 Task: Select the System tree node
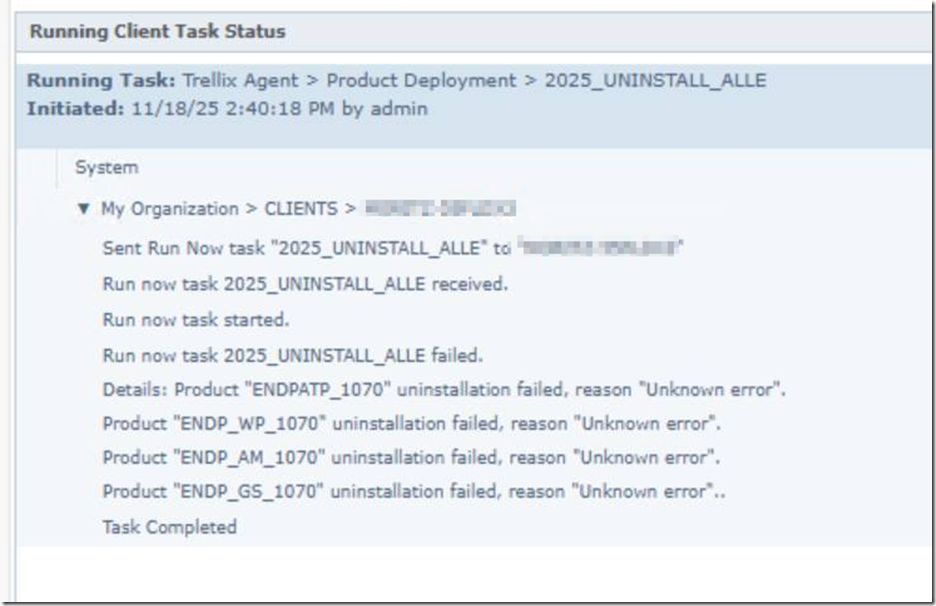pos(106,168)
